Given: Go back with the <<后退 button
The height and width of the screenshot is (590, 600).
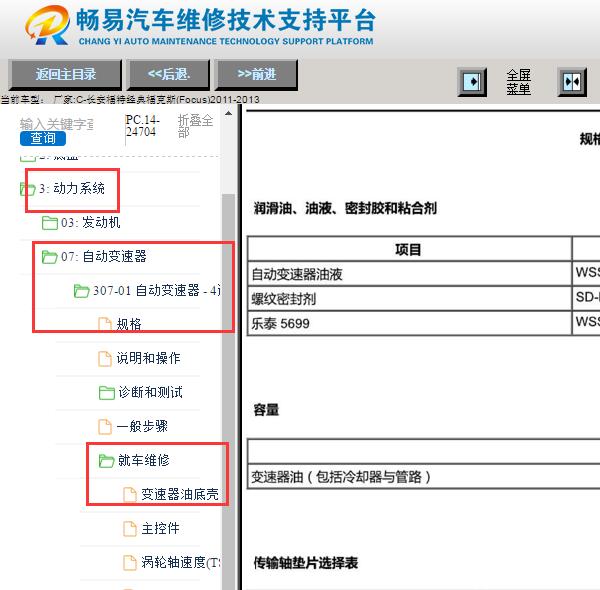Looking at the screenshot, I should pos(169,75).
